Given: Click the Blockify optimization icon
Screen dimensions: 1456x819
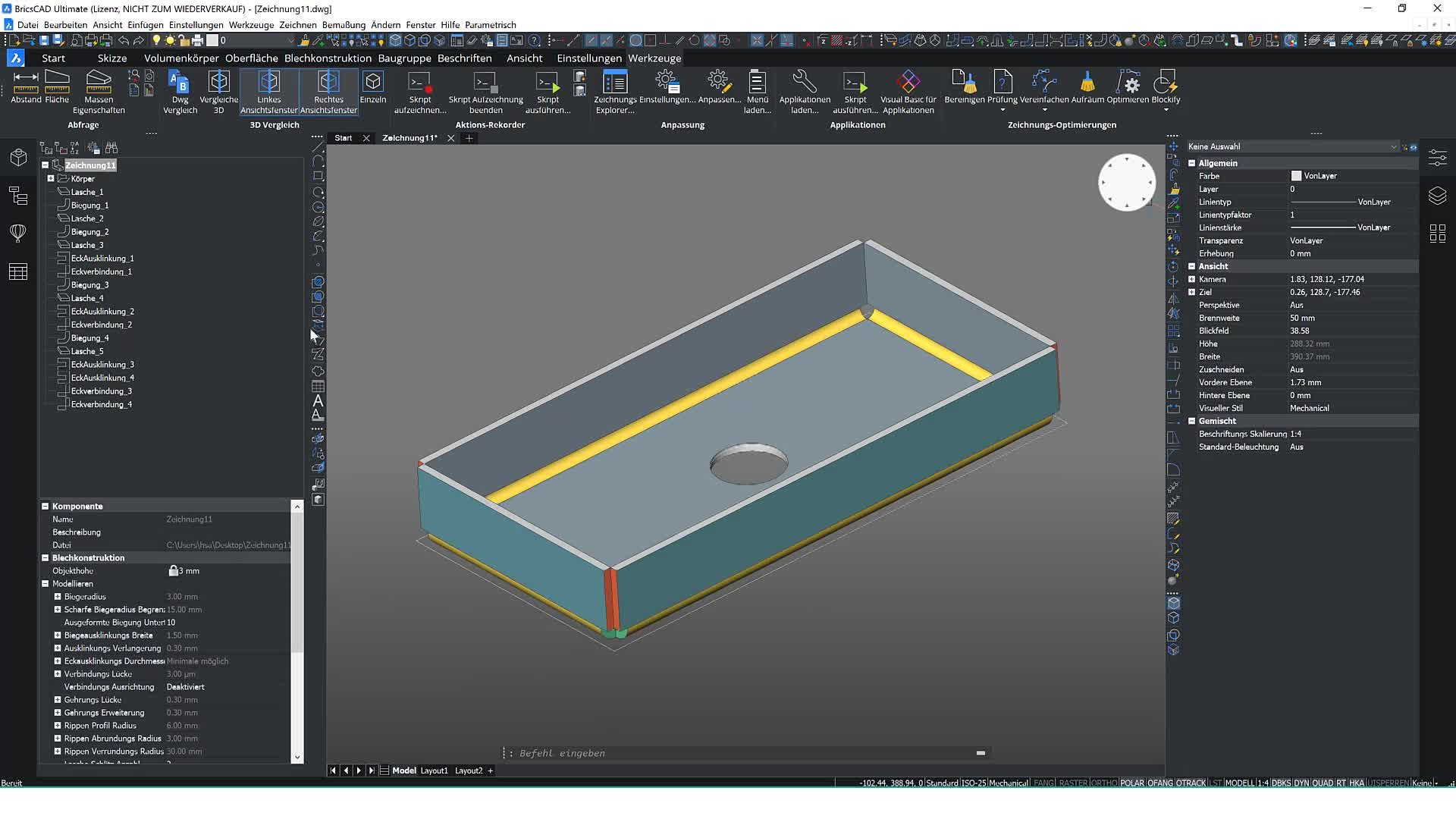Looking at the screenshot, I should click(1165, 82).
